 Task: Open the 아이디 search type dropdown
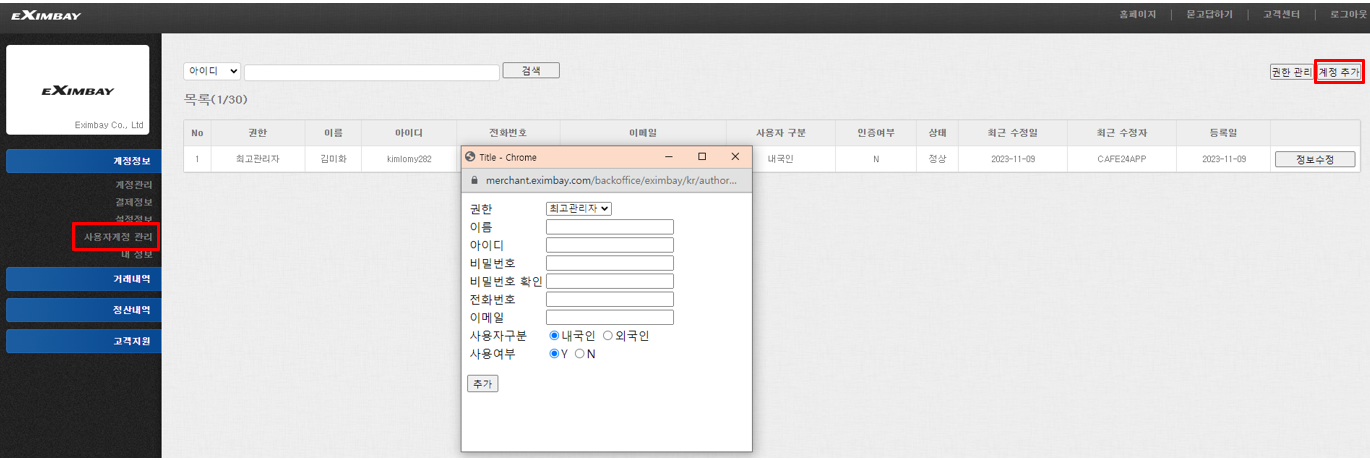212,71
